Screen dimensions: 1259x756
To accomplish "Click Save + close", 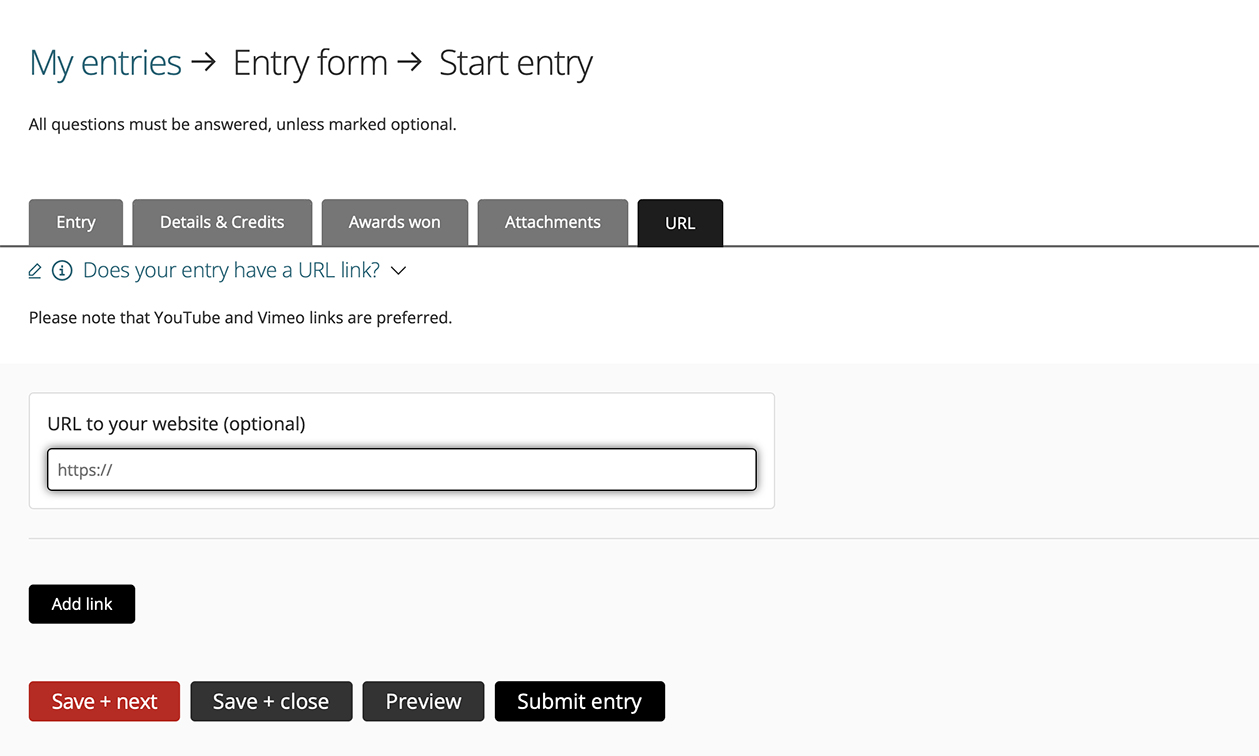I will (x=271, y=702).
